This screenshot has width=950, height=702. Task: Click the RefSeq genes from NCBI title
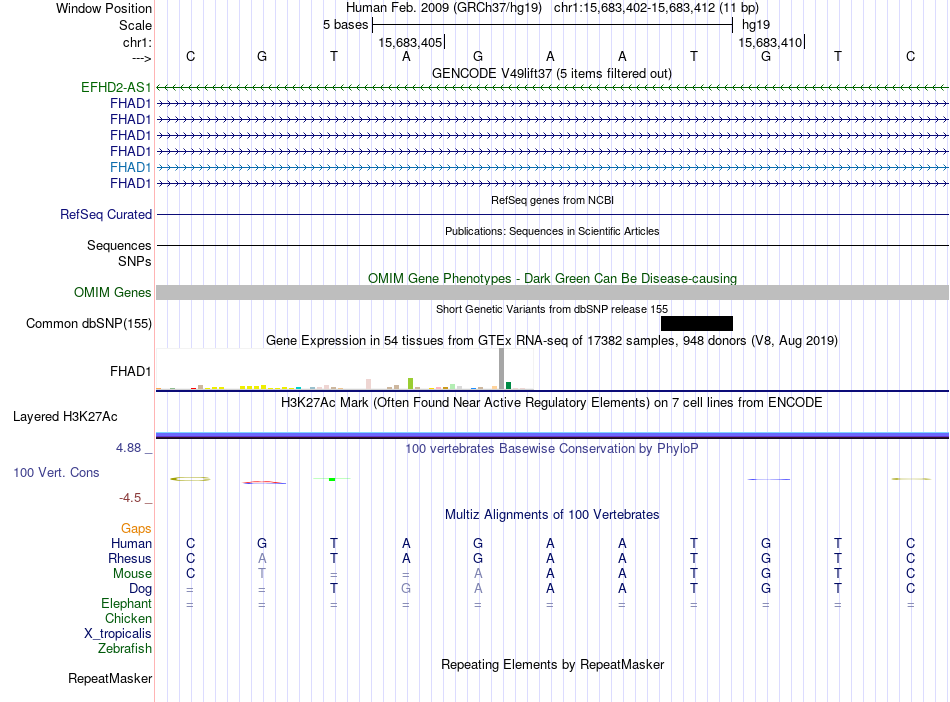553,200
